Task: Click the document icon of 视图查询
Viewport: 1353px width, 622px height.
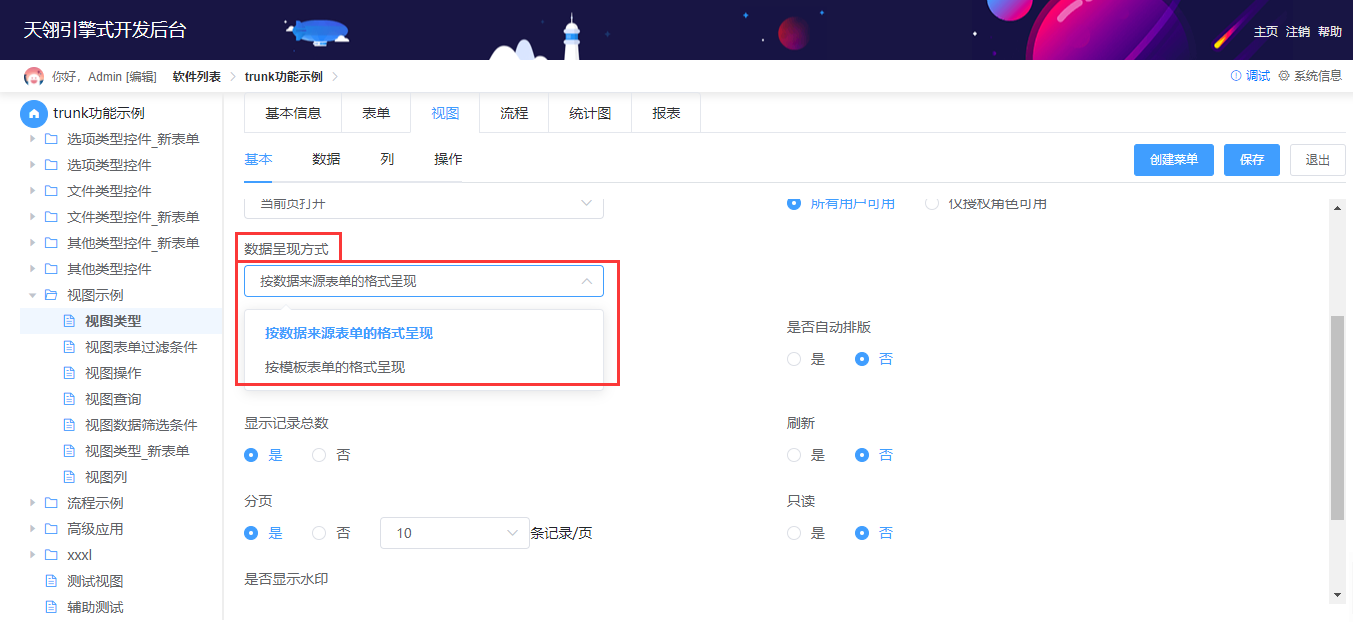Action: [x=69, y=399]
